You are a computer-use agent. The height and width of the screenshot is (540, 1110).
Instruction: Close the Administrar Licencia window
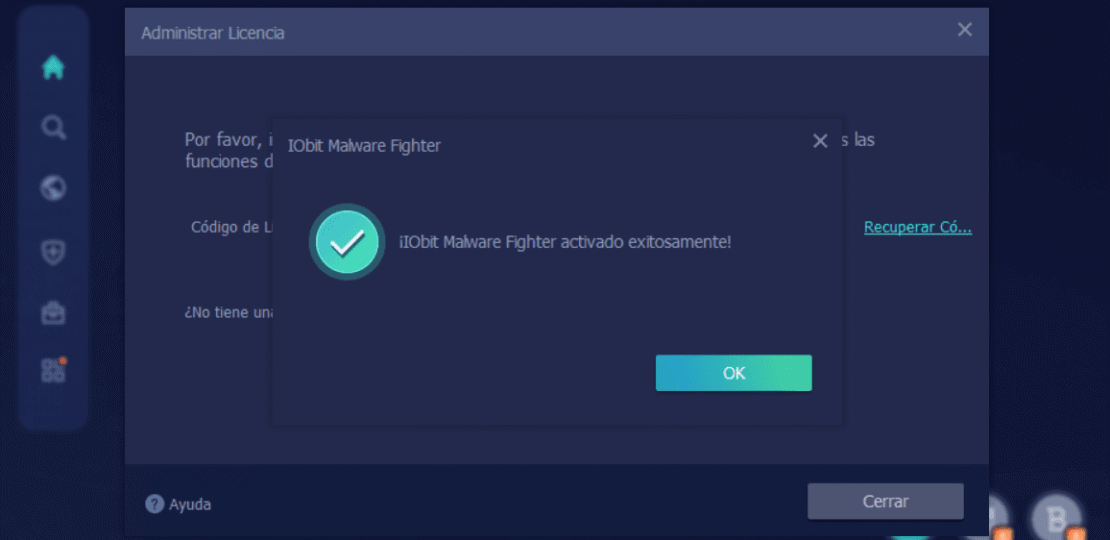pyautogui.click(x=964, y=30)
